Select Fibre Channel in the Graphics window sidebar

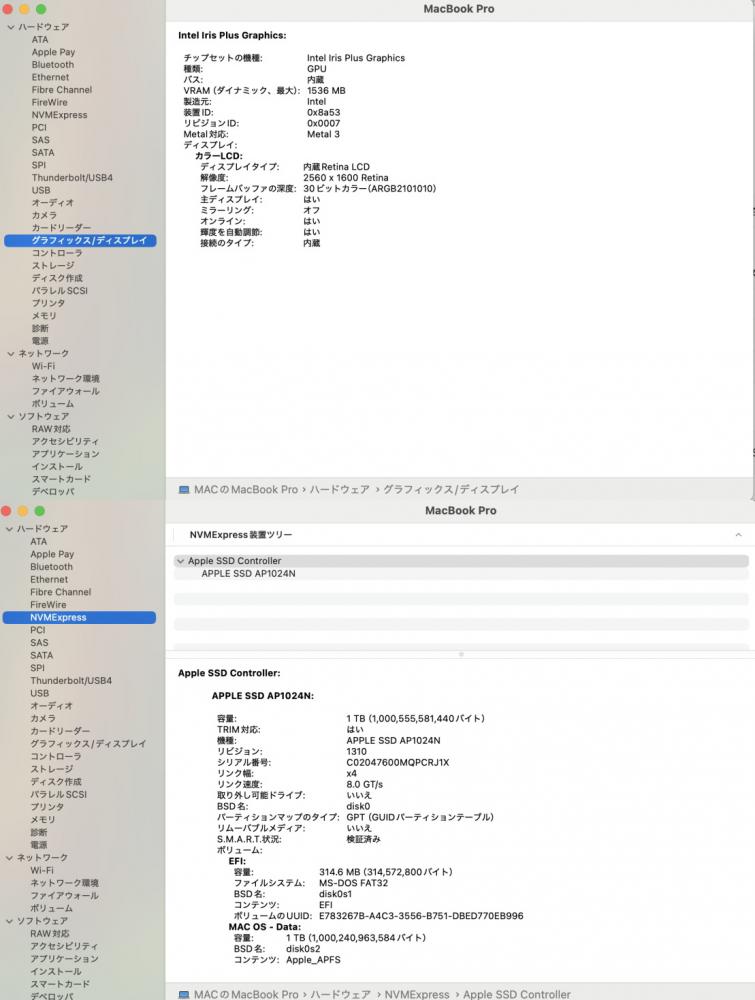point(61,90)
